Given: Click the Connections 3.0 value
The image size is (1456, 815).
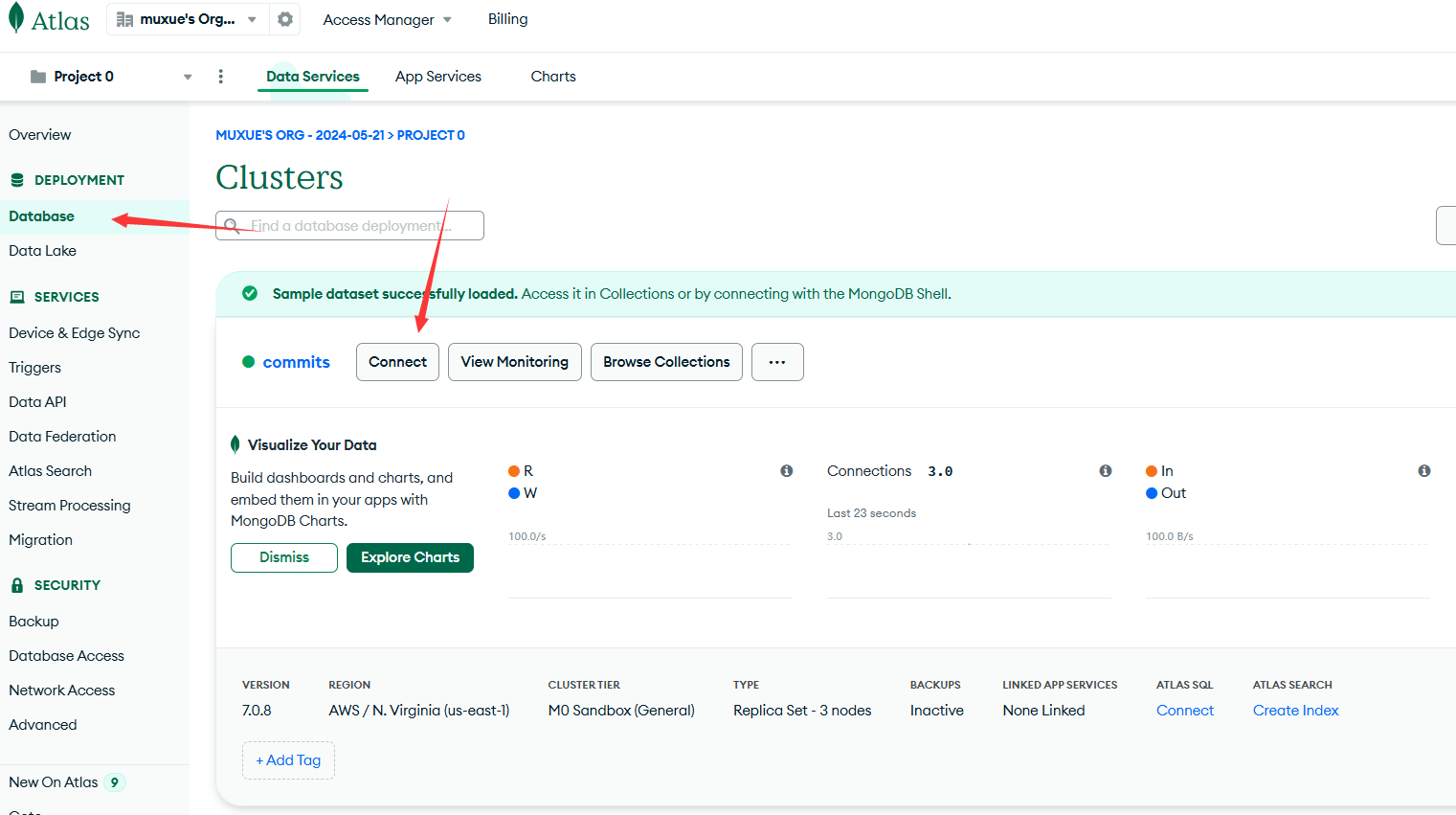Looking at the screenshot, I should (x=940, y=471).
